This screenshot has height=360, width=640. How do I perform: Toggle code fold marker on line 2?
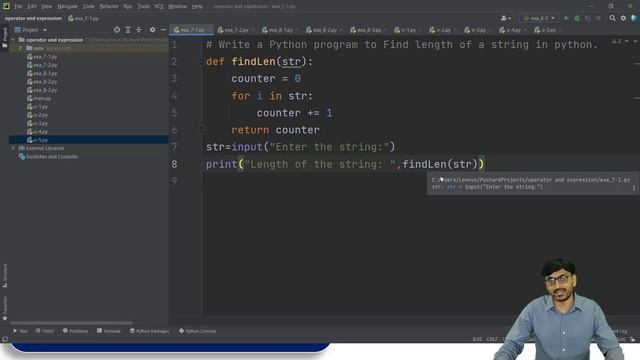201,62
